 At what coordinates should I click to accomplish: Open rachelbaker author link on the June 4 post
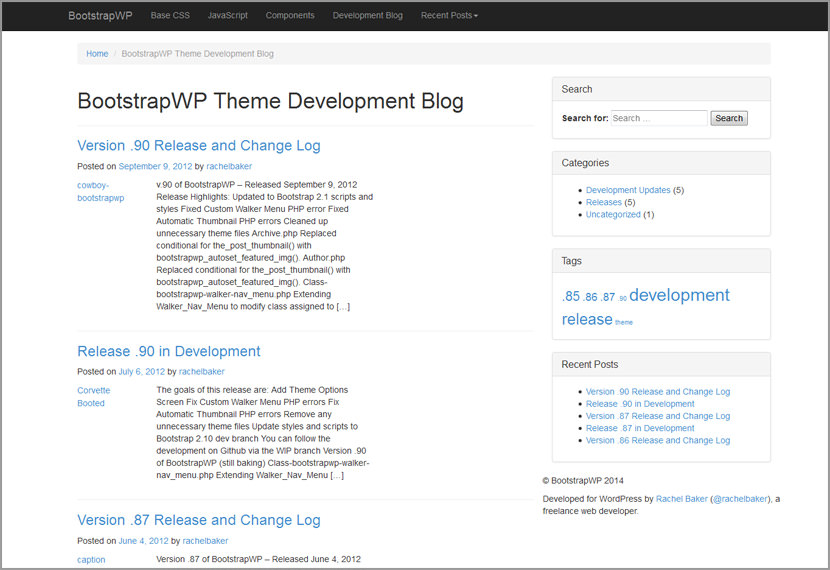click(x=205, y=541)
